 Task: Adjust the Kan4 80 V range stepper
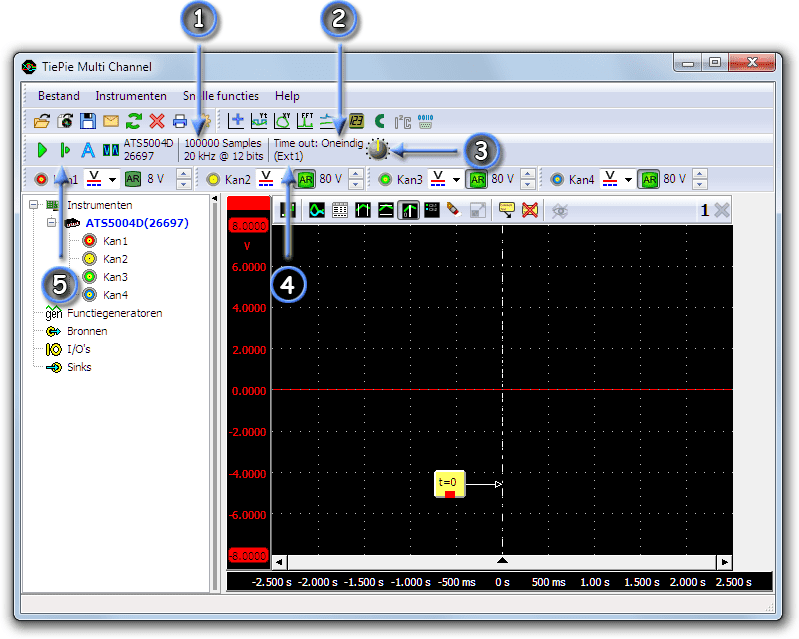coord(700,179)
